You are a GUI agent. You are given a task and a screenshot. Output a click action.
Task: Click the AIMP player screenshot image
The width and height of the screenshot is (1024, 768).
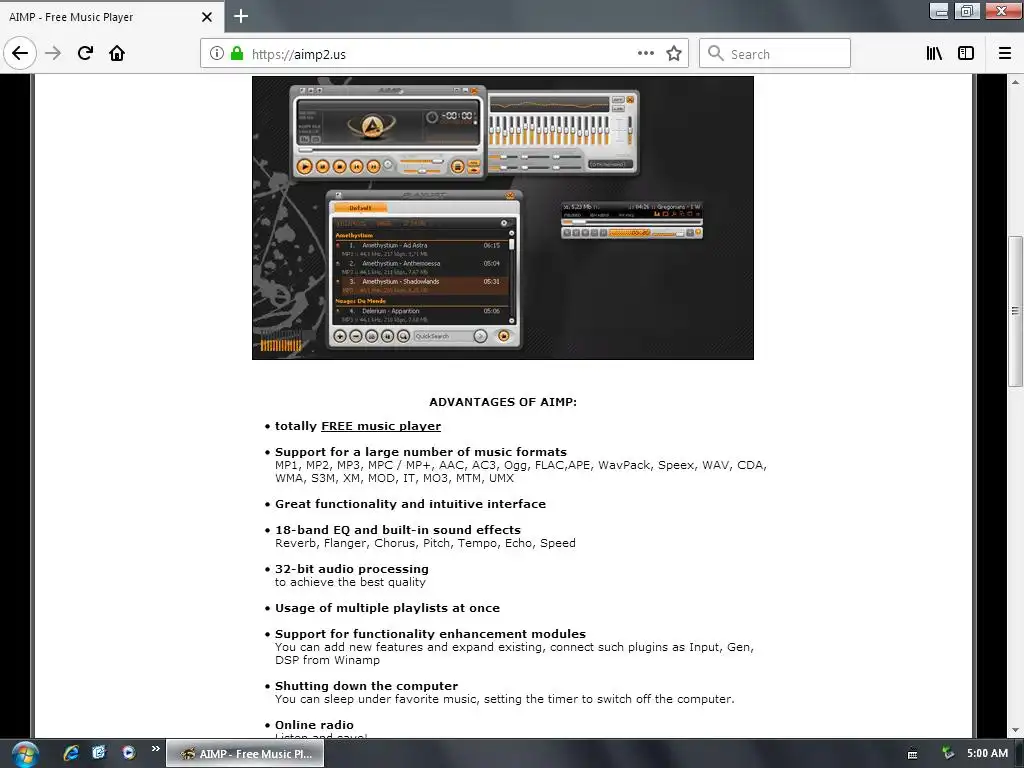click(x=503, y=217)
